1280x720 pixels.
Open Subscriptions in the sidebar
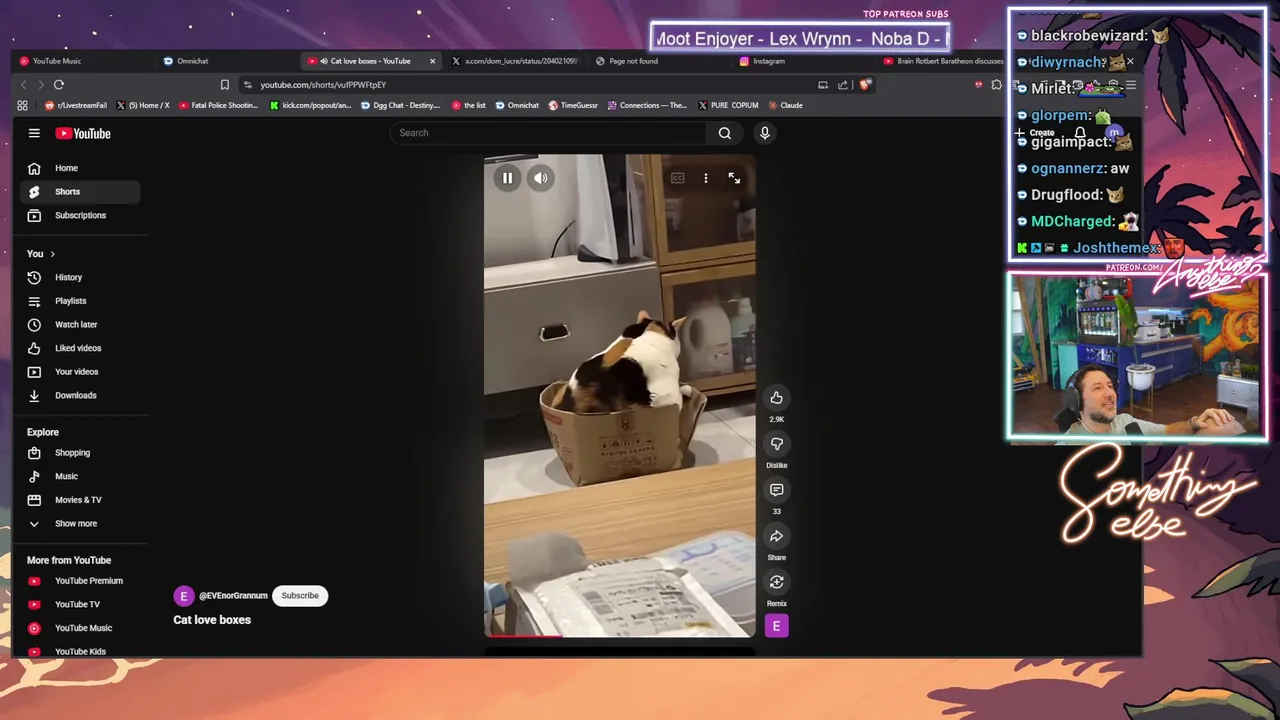[x=80, y=215]
